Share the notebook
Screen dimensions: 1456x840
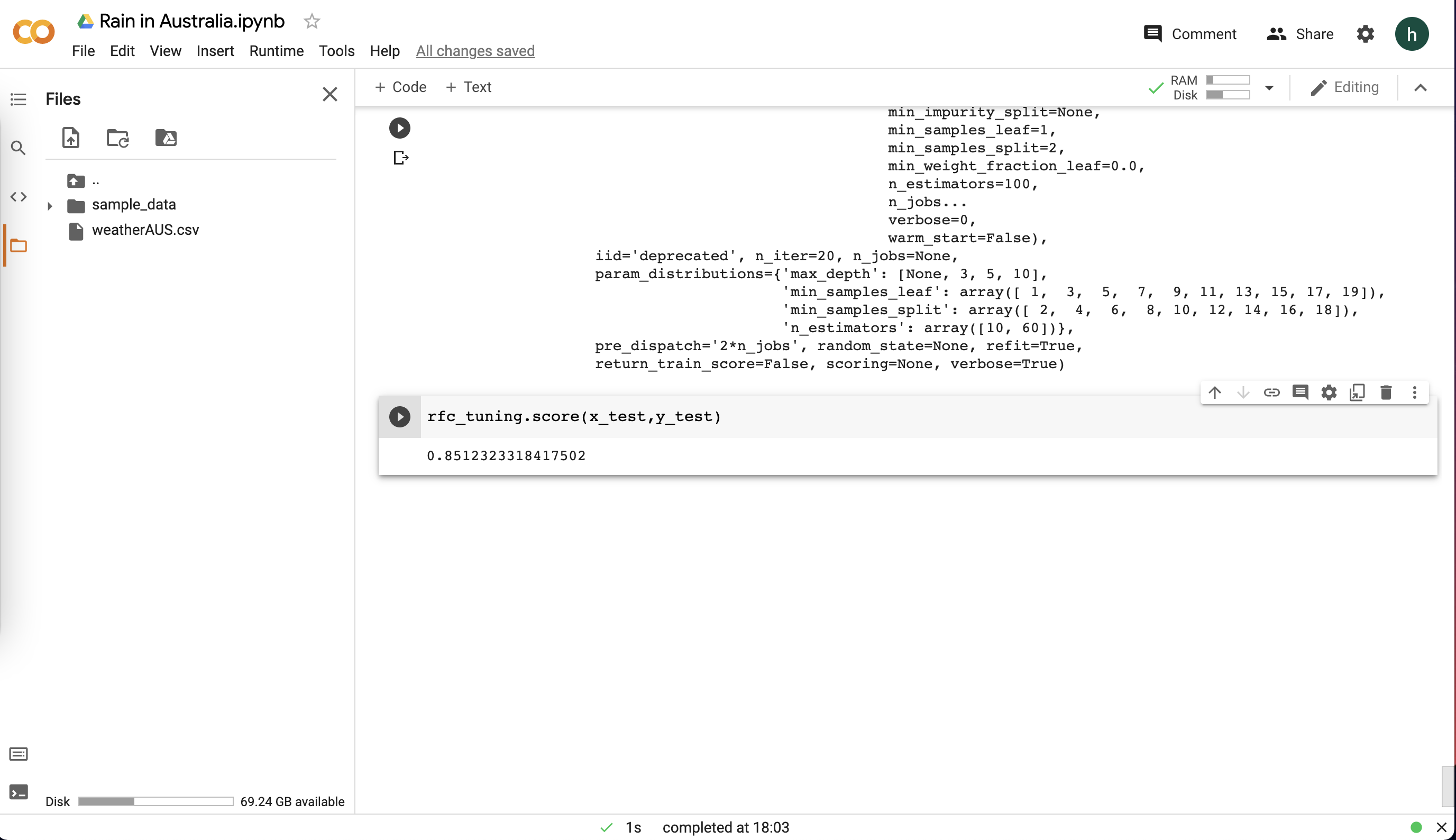[1301, 33]
